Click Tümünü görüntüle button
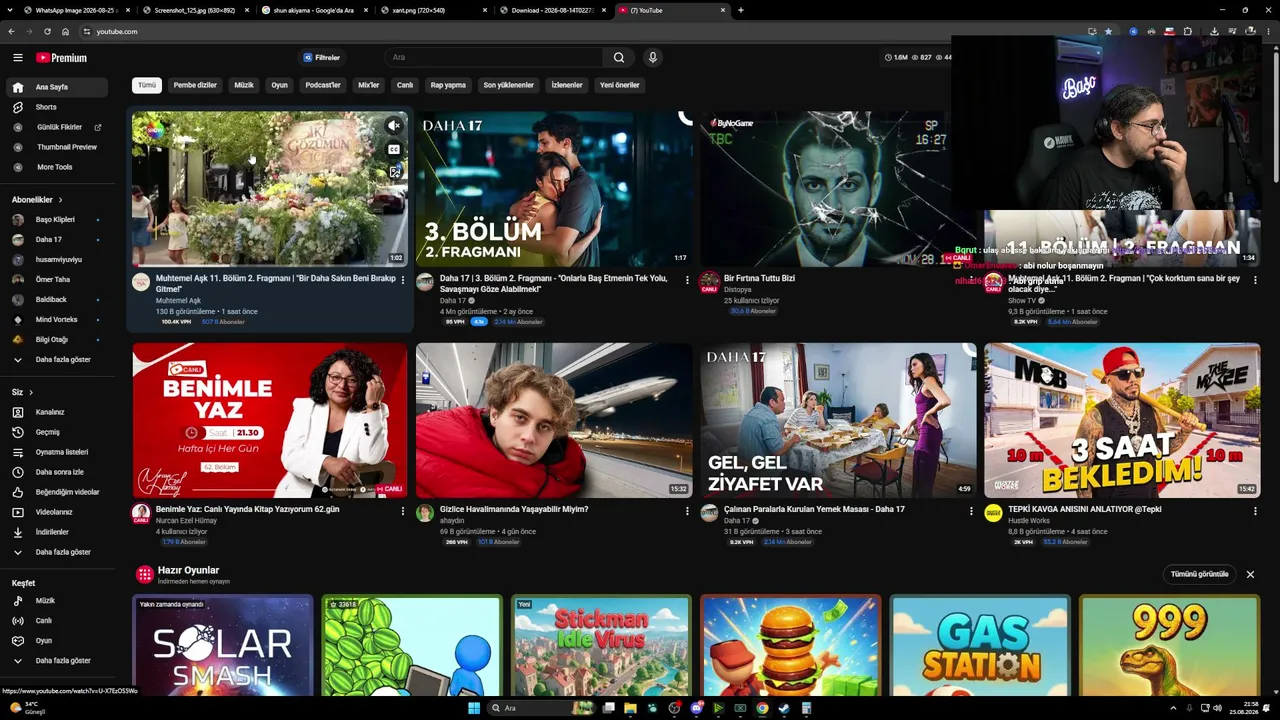1280x720 pixels. [1200, 574]
